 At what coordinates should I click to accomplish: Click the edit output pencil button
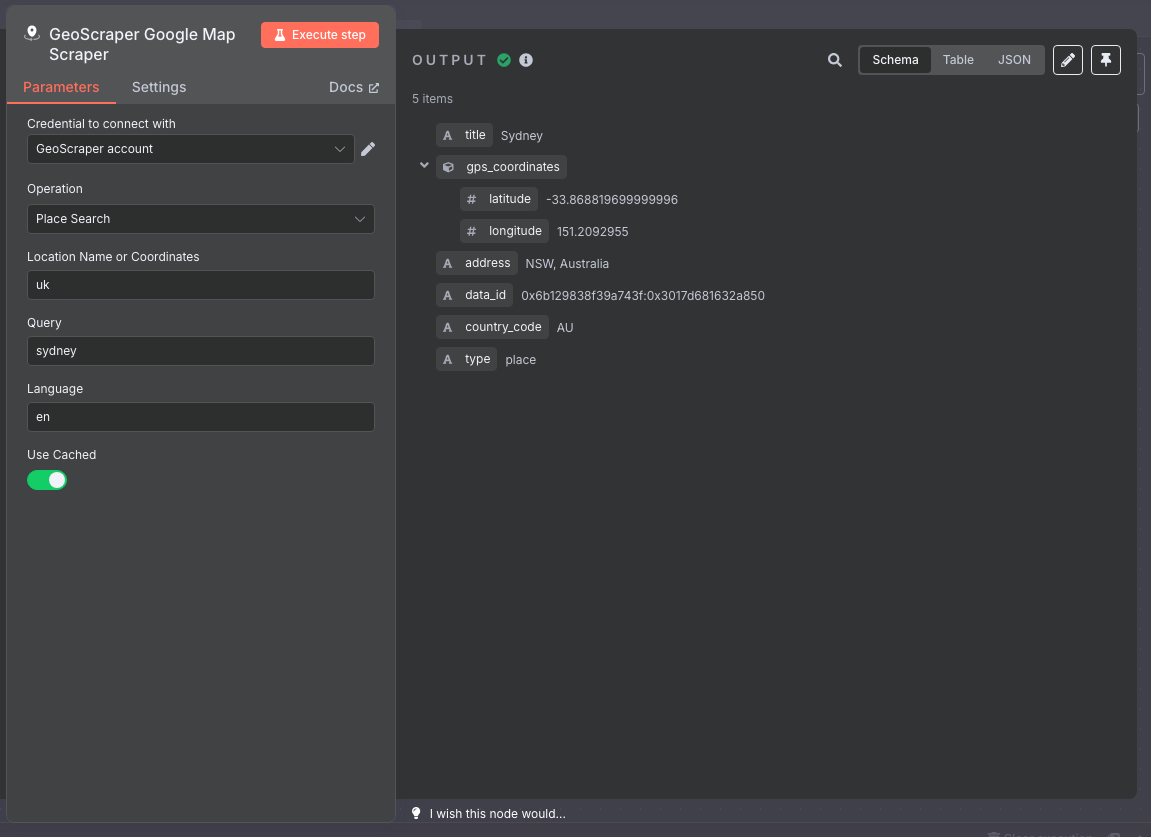coord(1067,60)
